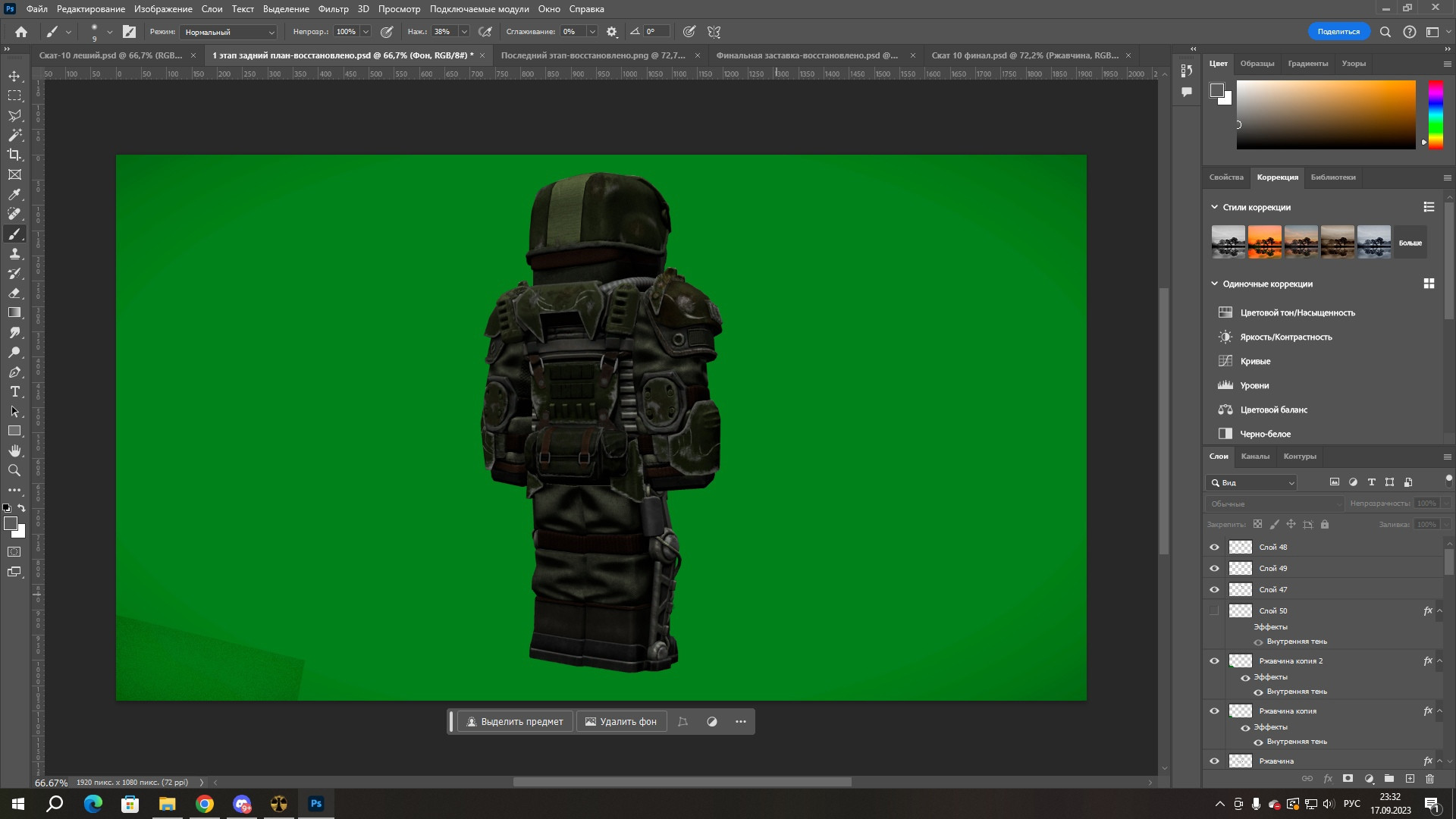Switch to Каналы tab
Viewport: 1456px width, 819px height.
(x=1255, y=457)
